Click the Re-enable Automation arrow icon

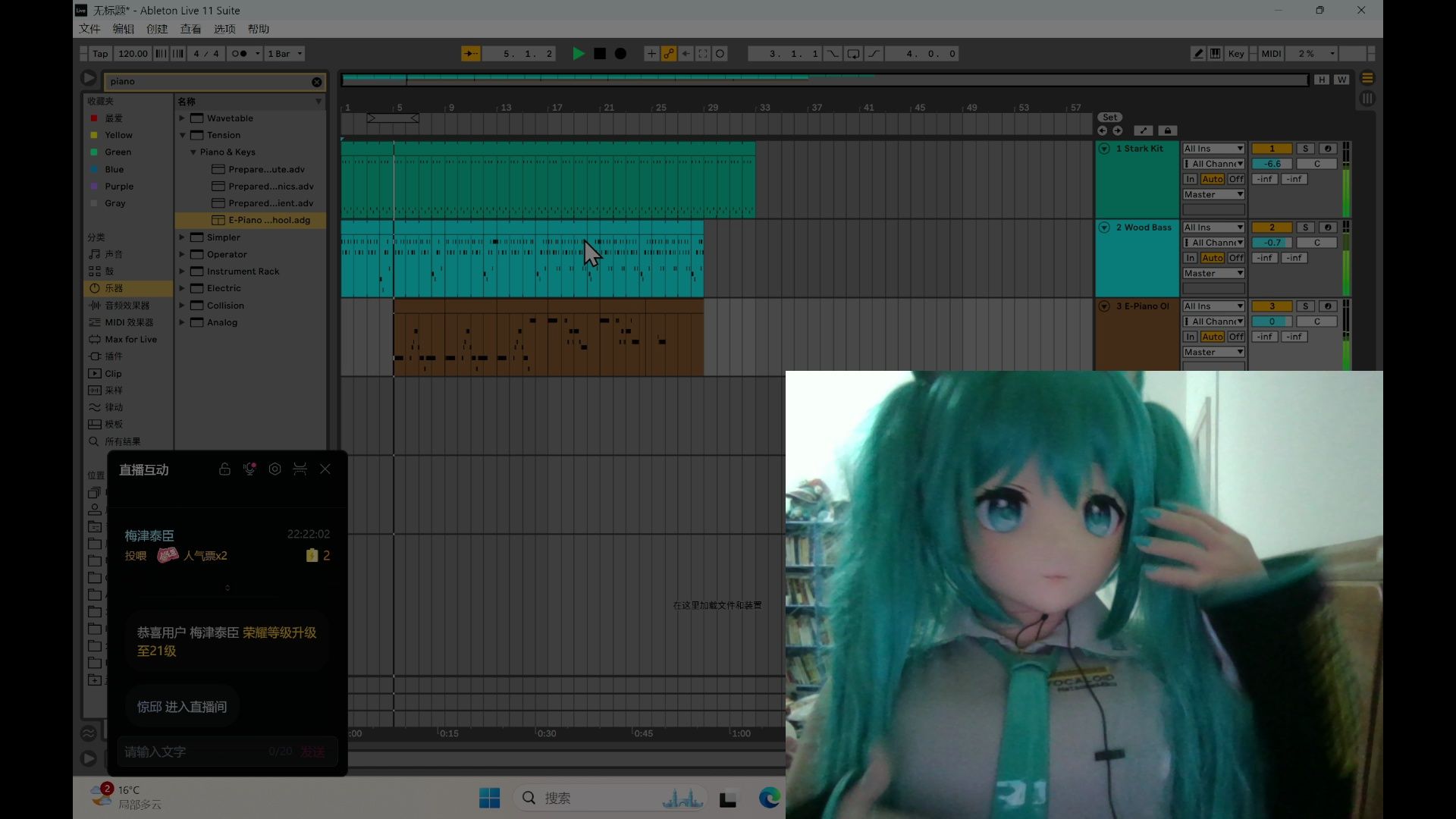(x=686, y=54)
